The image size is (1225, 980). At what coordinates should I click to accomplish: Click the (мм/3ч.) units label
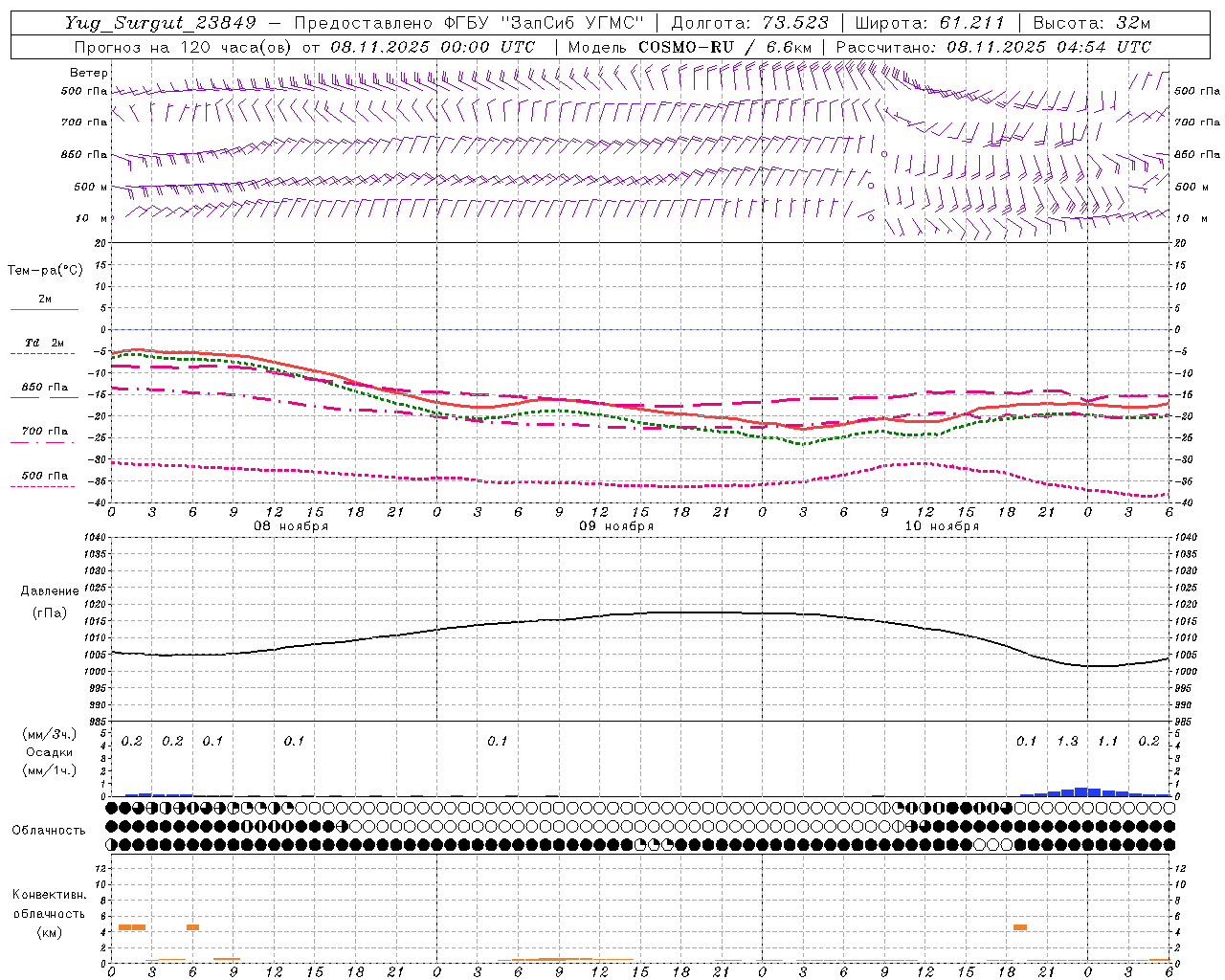[50, 734]
